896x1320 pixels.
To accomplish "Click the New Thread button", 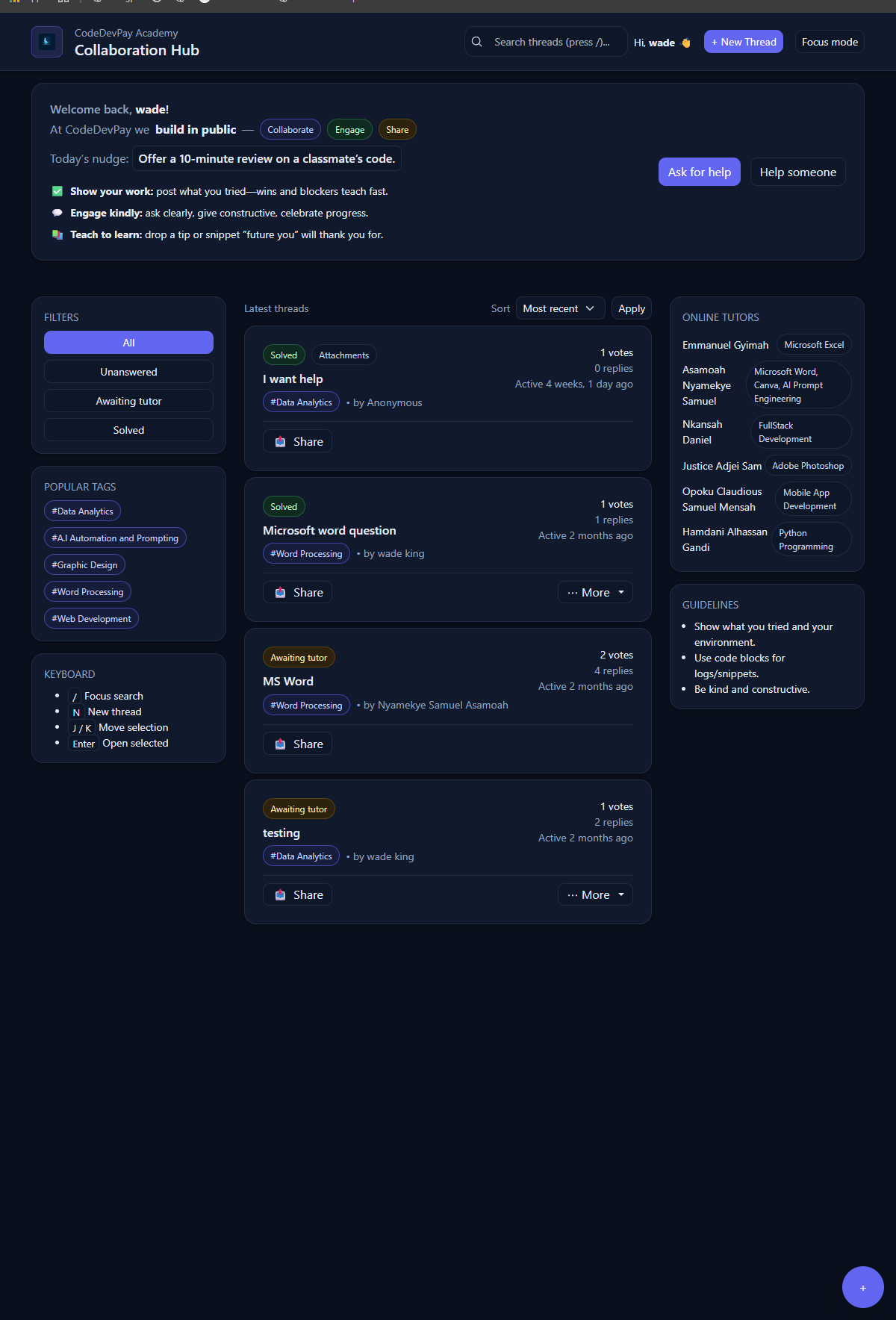I will click(x=744, y=42).
